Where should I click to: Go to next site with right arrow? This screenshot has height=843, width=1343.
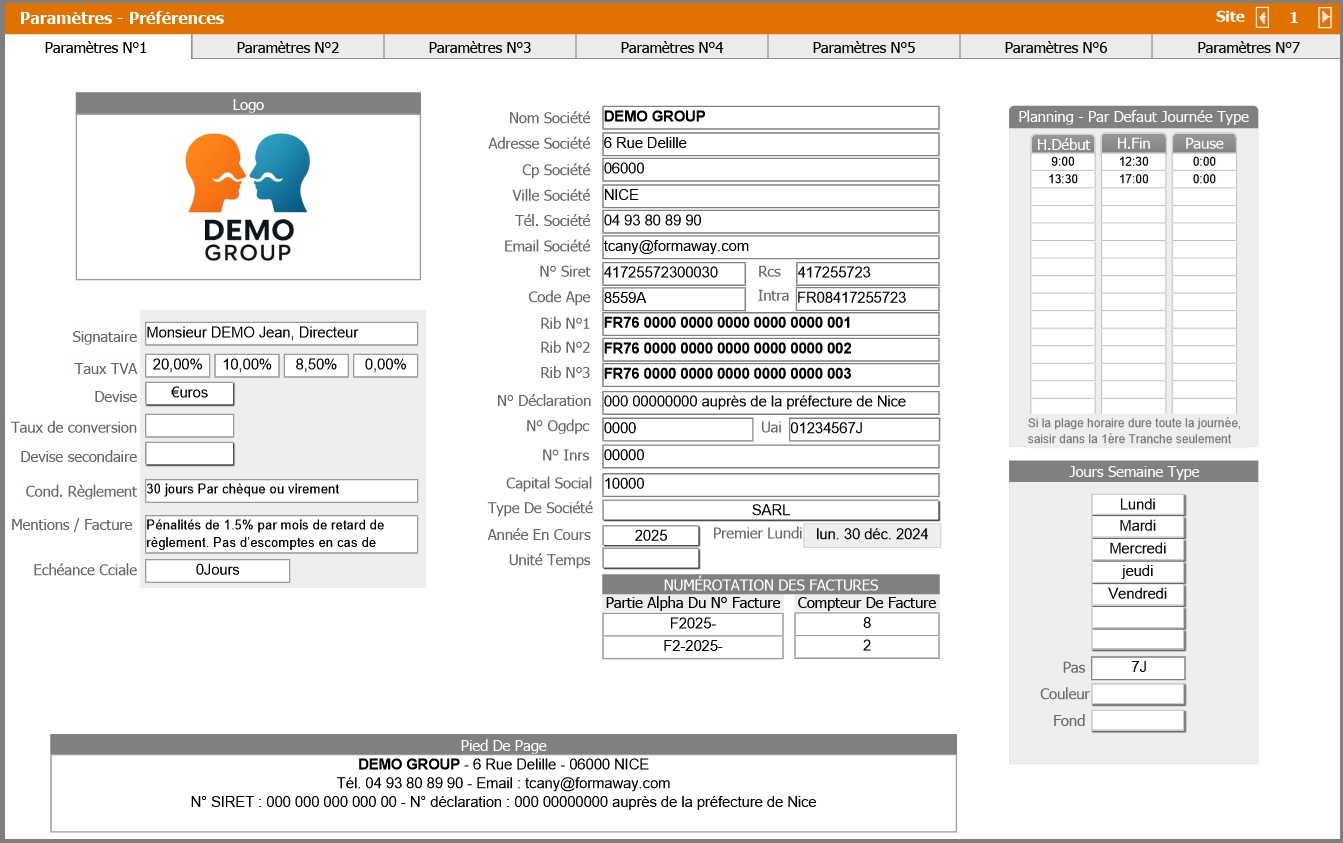(x=1325, y=17)
